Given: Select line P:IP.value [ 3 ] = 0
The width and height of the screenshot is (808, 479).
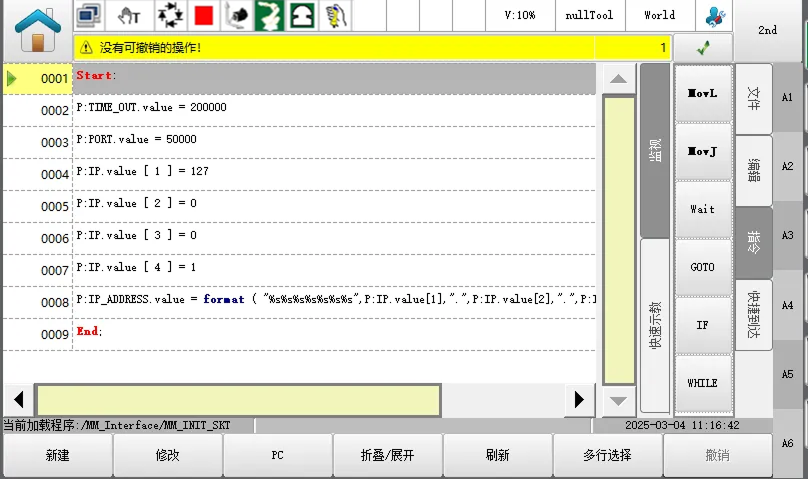Looking at the screenshot, I should 299,238.
